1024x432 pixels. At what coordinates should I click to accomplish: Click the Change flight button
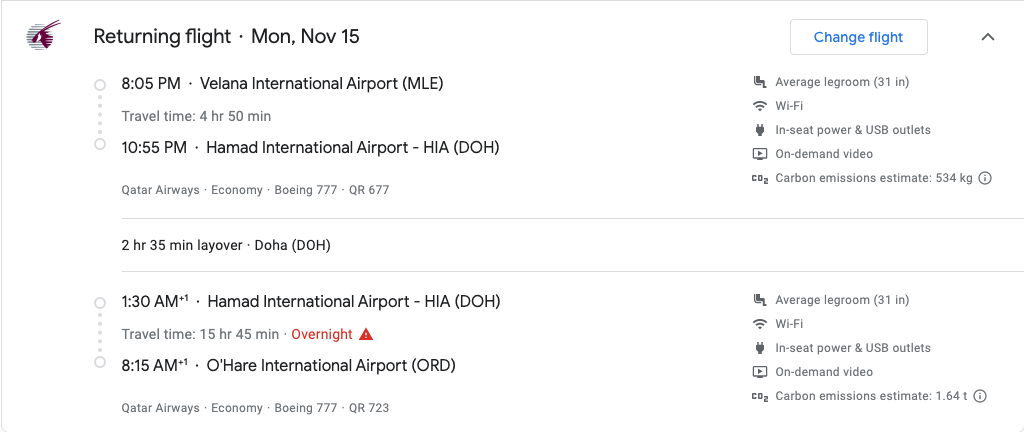click(858, 37)
